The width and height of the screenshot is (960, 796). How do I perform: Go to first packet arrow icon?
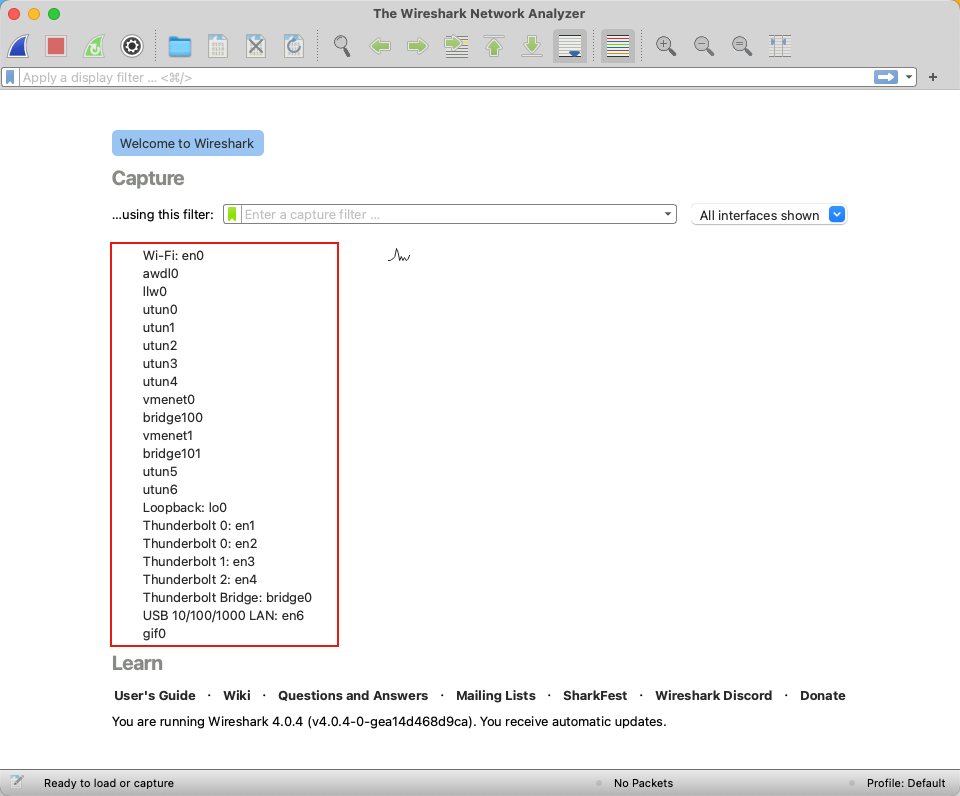[494, 46]
